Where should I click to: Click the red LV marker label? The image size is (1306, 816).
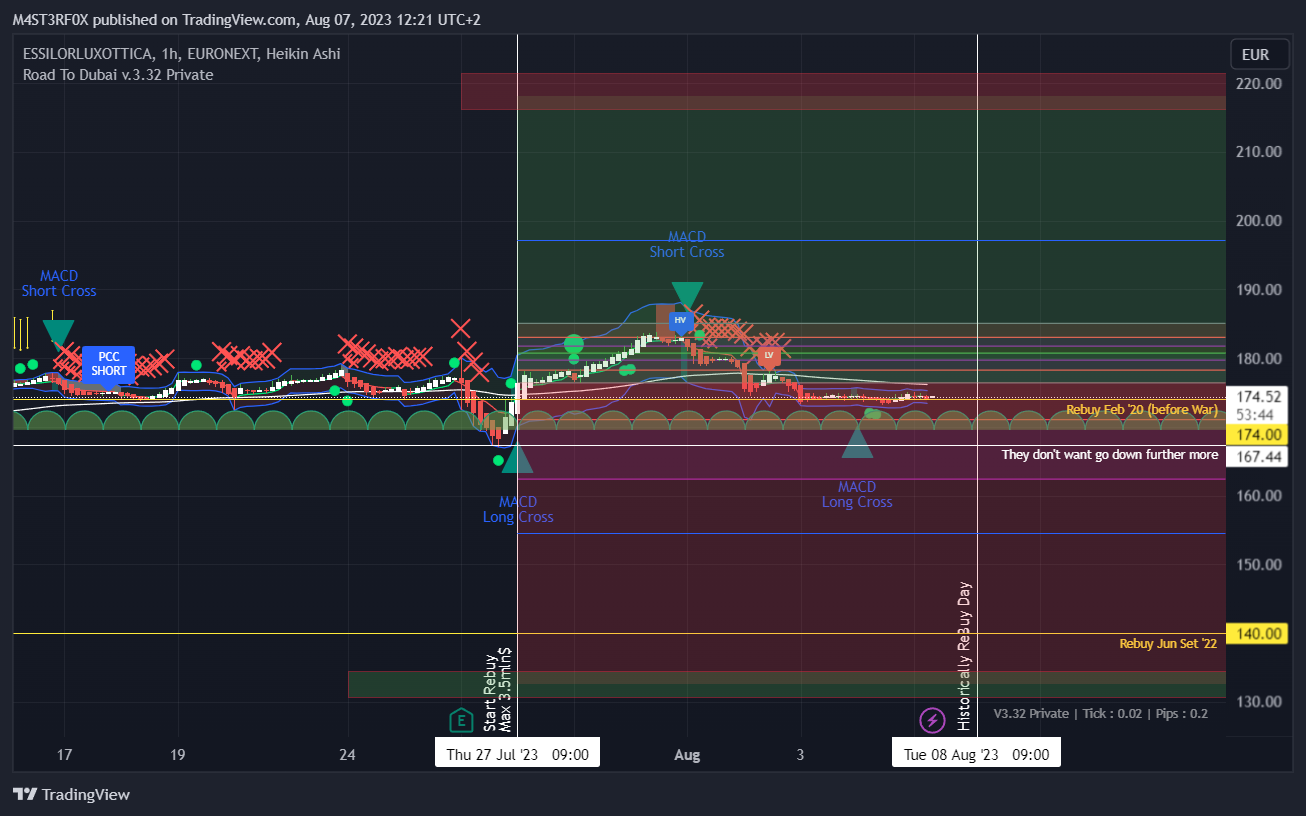tap(769, 356)
